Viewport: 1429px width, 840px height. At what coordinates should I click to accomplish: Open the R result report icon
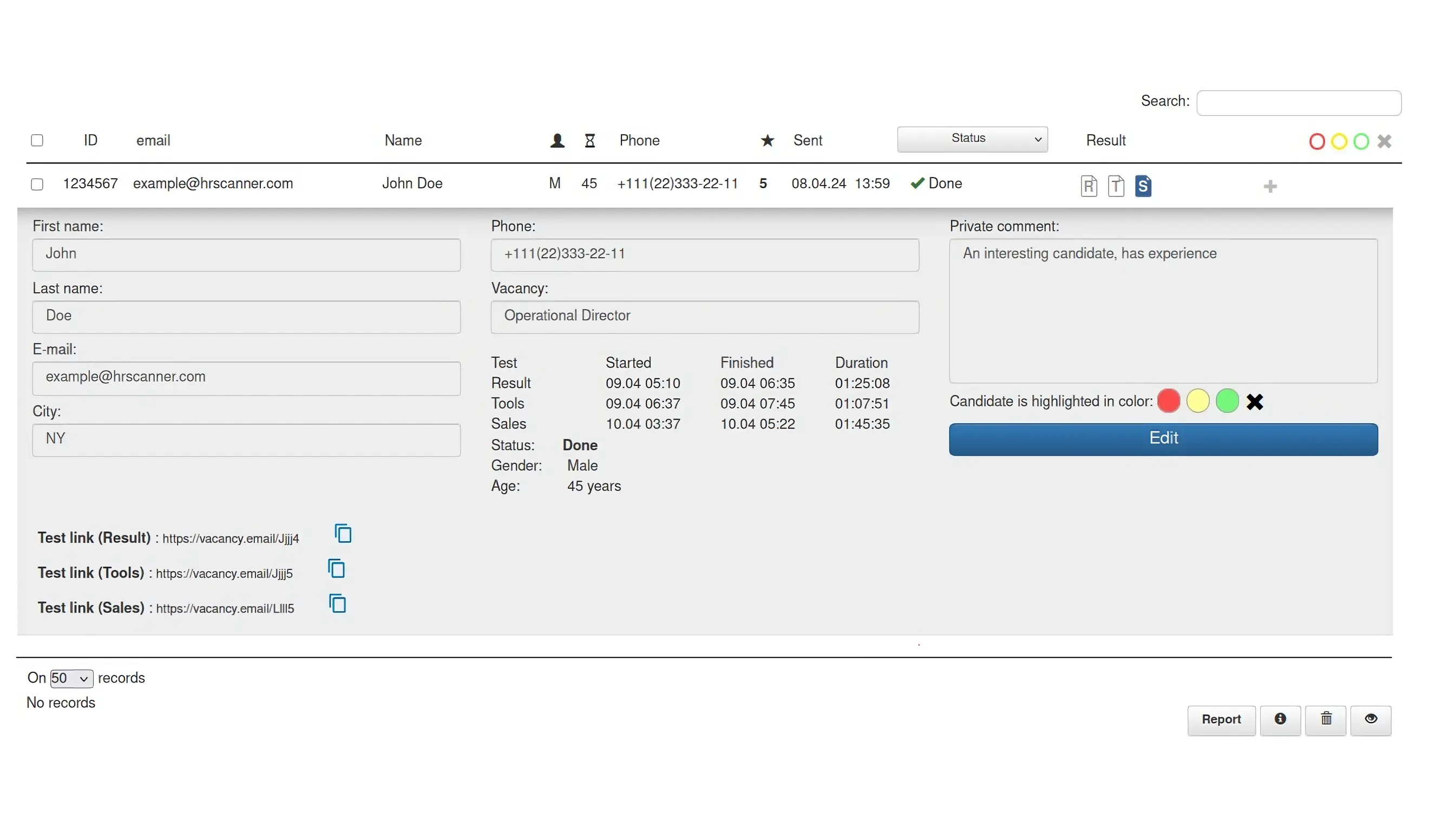click(x=1088, y=186)
